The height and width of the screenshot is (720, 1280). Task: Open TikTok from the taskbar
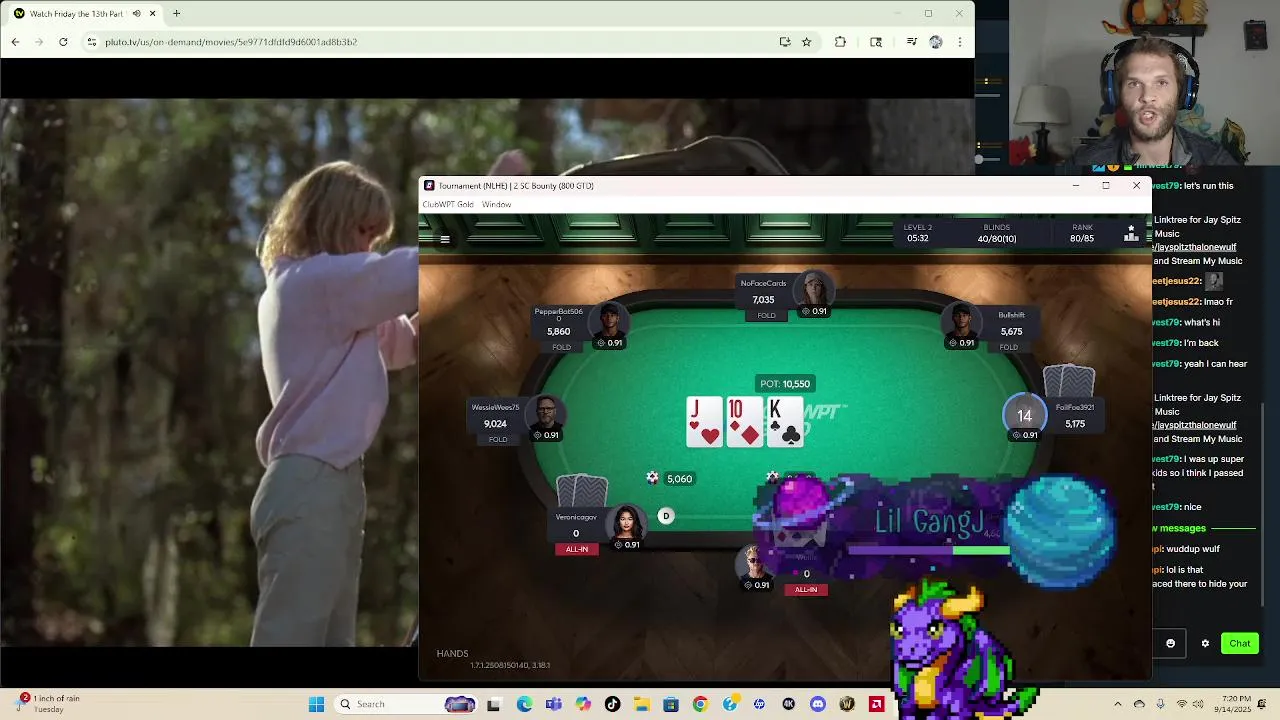(612, 705)
